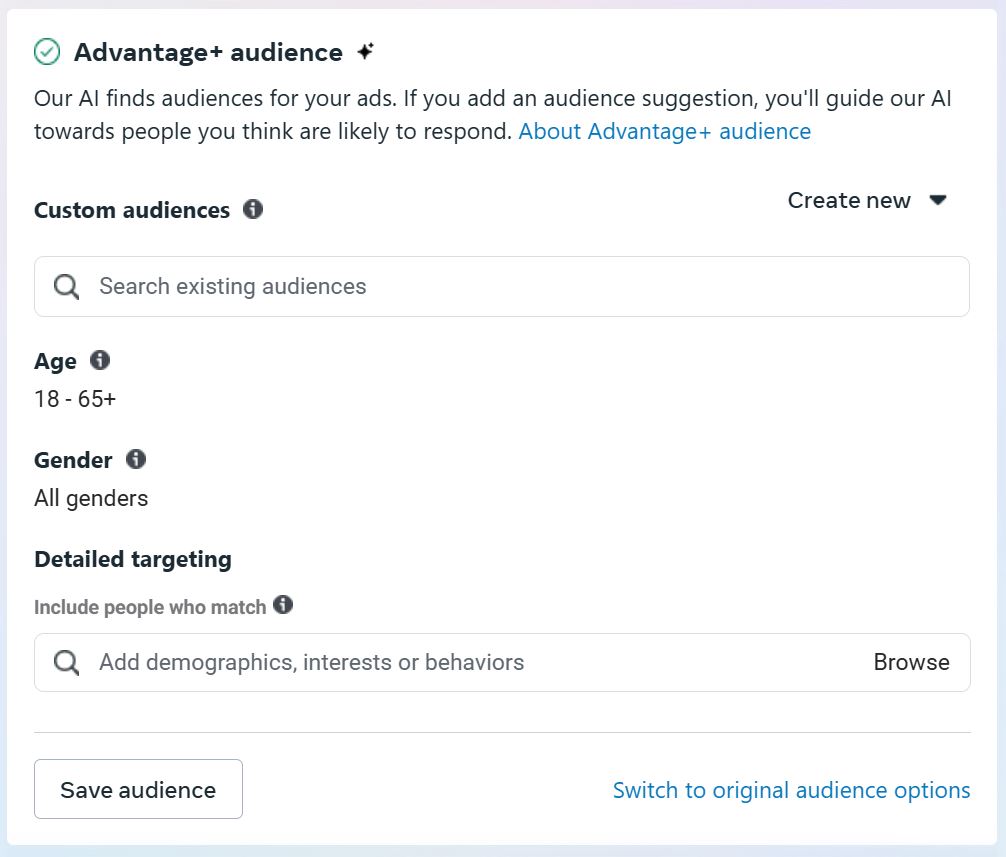Viewport: 1006px width, 857px height.
Task: Focus the Search existing audiences field
Action: 502,287
